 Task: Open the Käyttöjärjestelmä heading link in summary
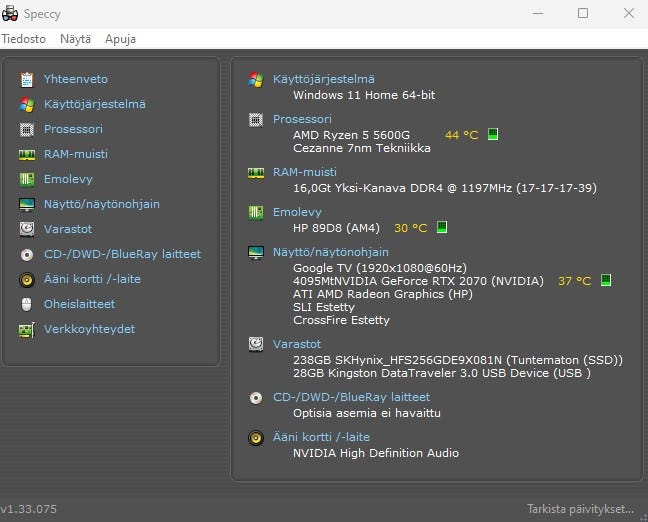pyautogui.click(x=324, y=79)
